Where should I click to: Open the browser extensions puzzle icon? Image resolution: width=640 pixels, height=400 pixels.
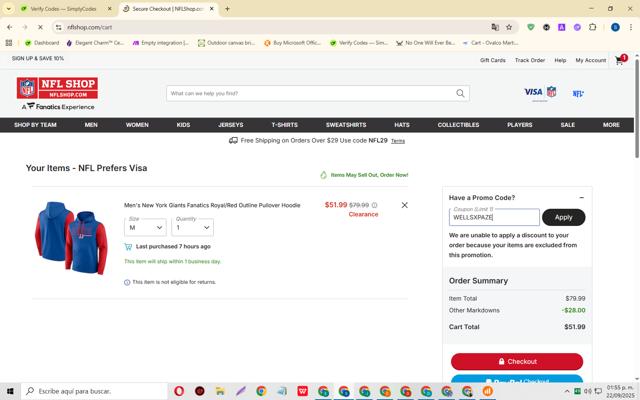click(593, 27)
